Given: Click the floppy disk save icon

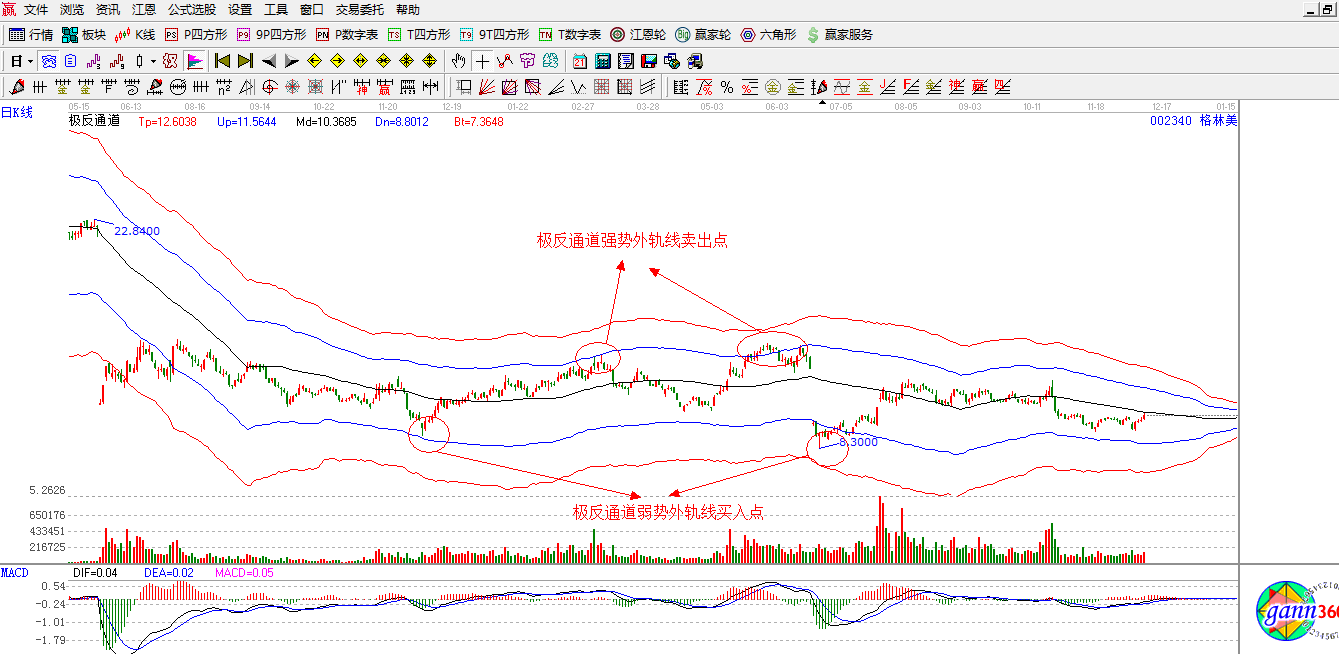Looking at the screenshot, I should [648, 61].
